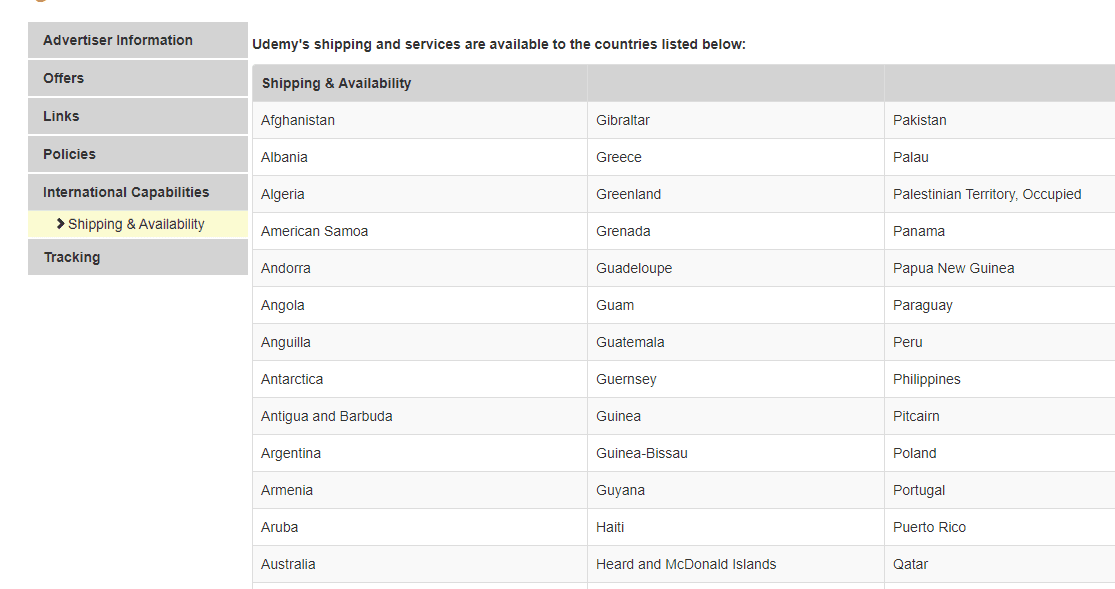Select the Puerto Rico table cell
The image size is (1115, 589).
tap(1000, 527)
